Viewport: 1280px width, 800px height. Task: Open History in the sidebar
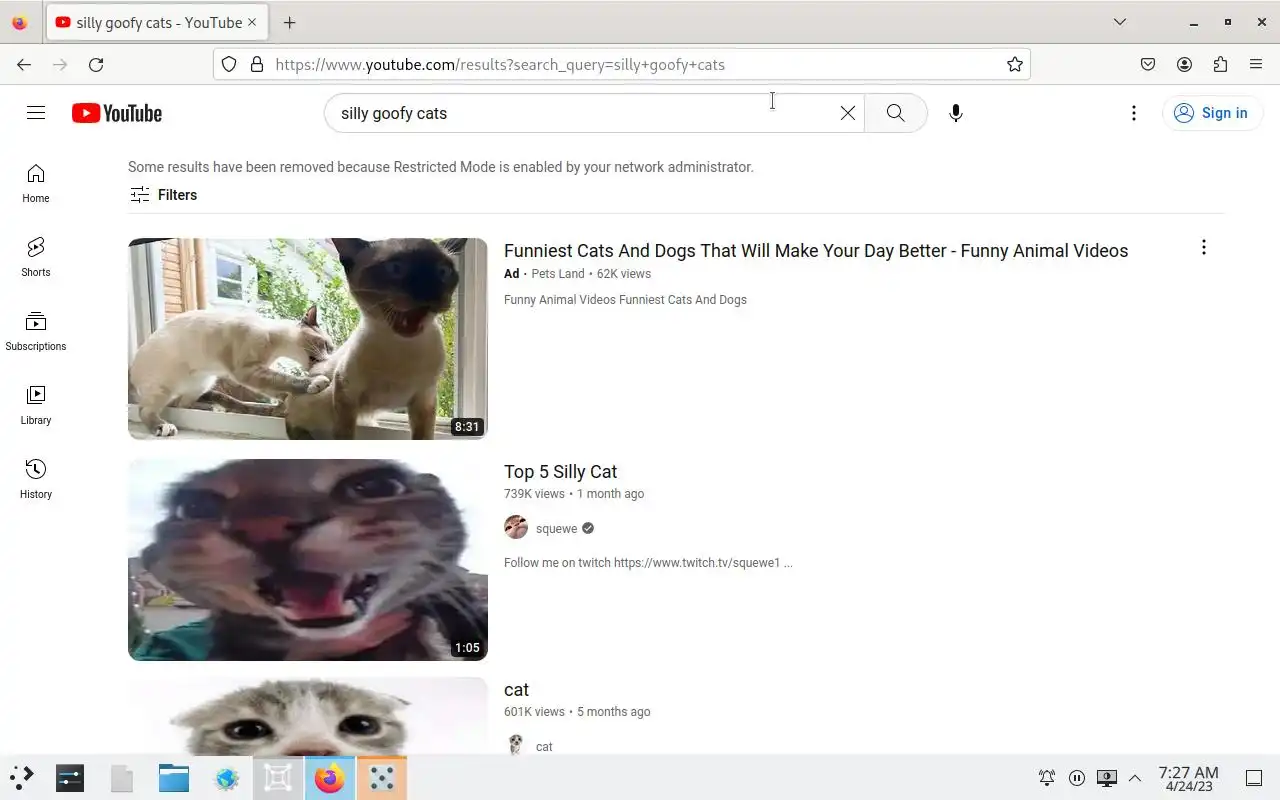pyautogui.click(x=36, y=480)
